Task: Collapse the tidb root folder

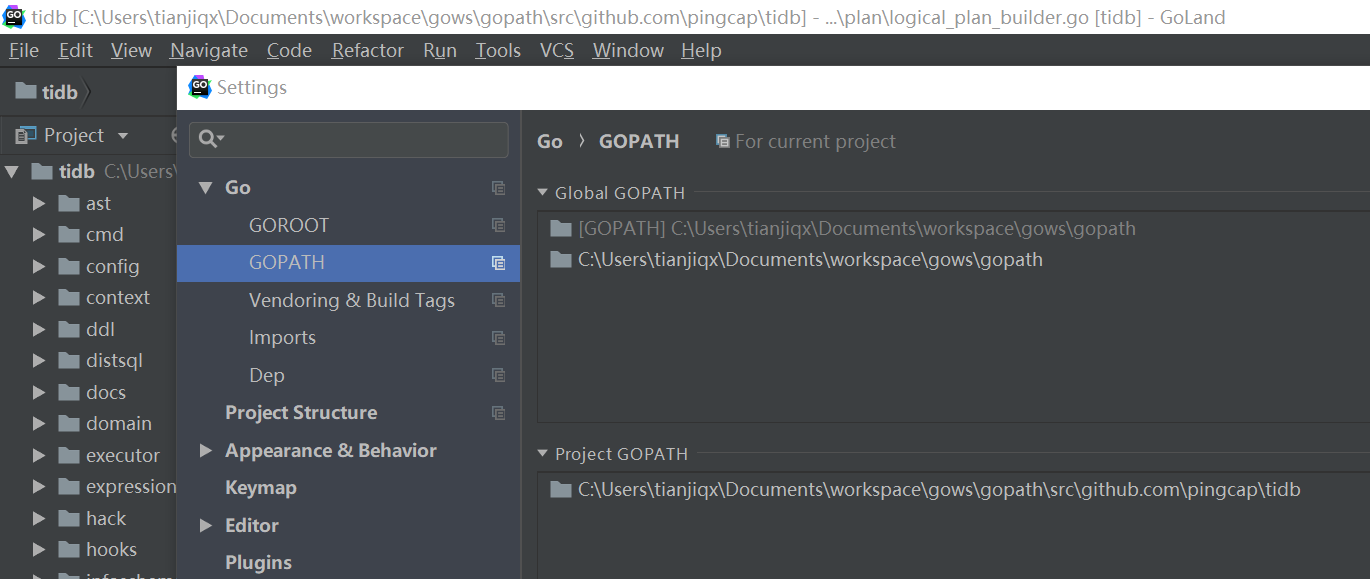Action: 12,172
